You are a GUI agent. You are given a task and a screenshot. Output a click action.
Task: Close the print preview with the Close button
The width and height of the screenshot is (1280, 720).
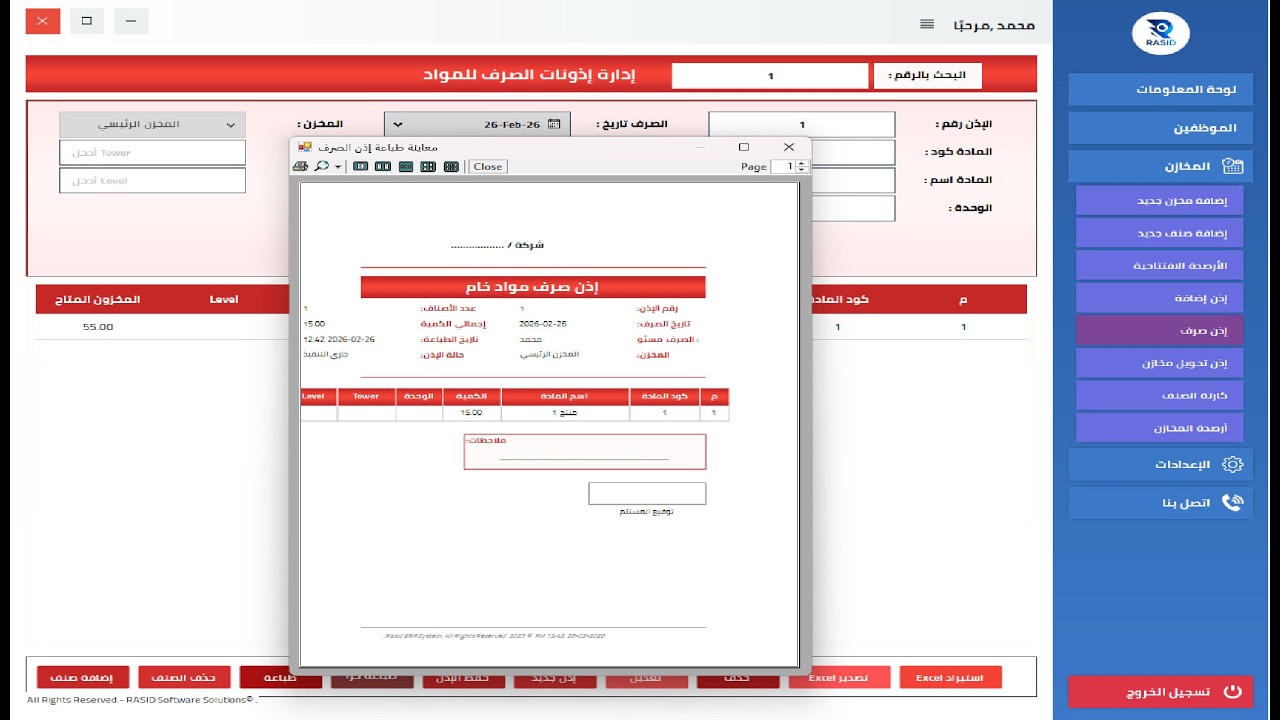pos(488,167)
